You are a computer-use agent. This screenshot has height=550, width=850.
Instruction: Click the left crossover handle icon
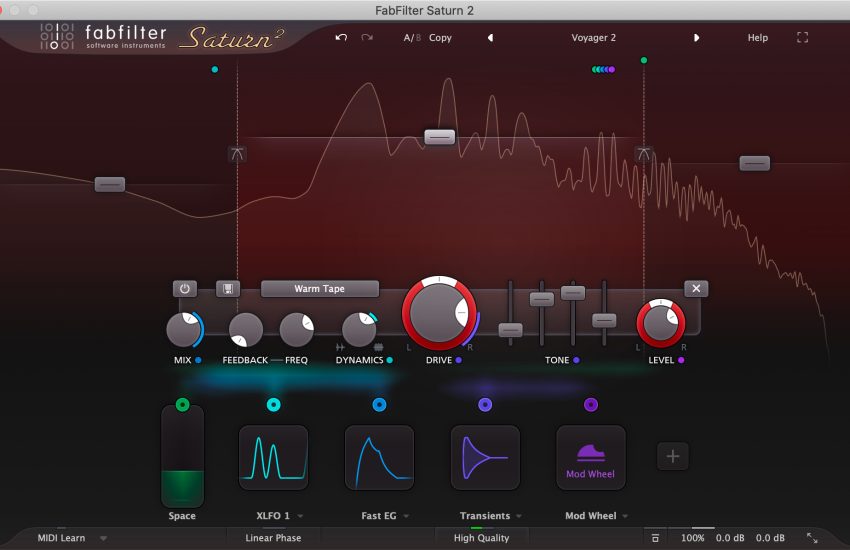(x=237, y=154)
